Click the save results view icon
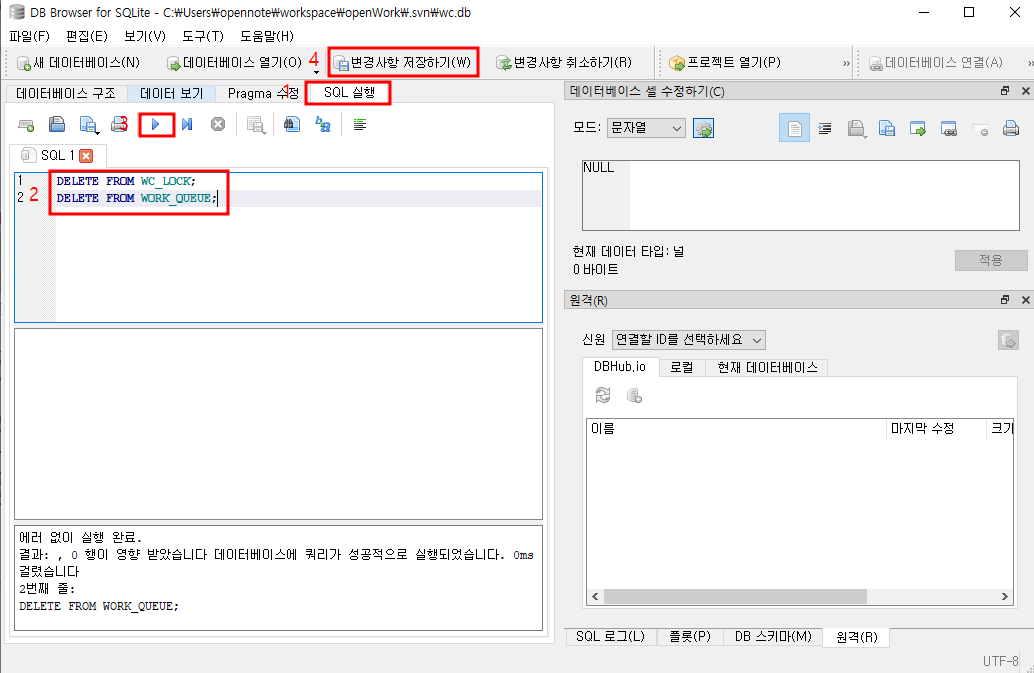Image resolution: width=1034 pixels, height=673 pixels. 256,125
